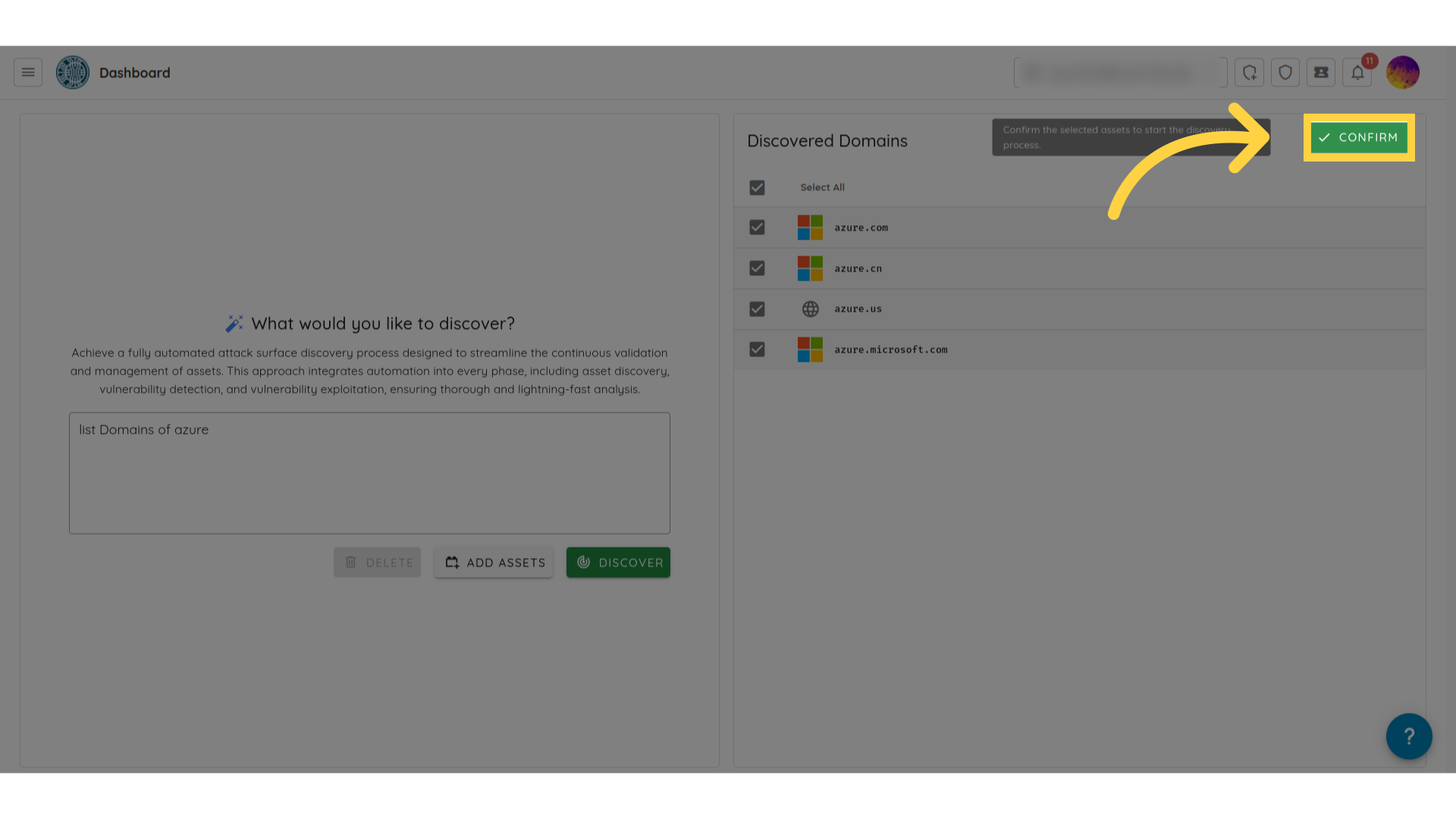
Task: Click the Discover button to start scan
Action: [618, 562]
